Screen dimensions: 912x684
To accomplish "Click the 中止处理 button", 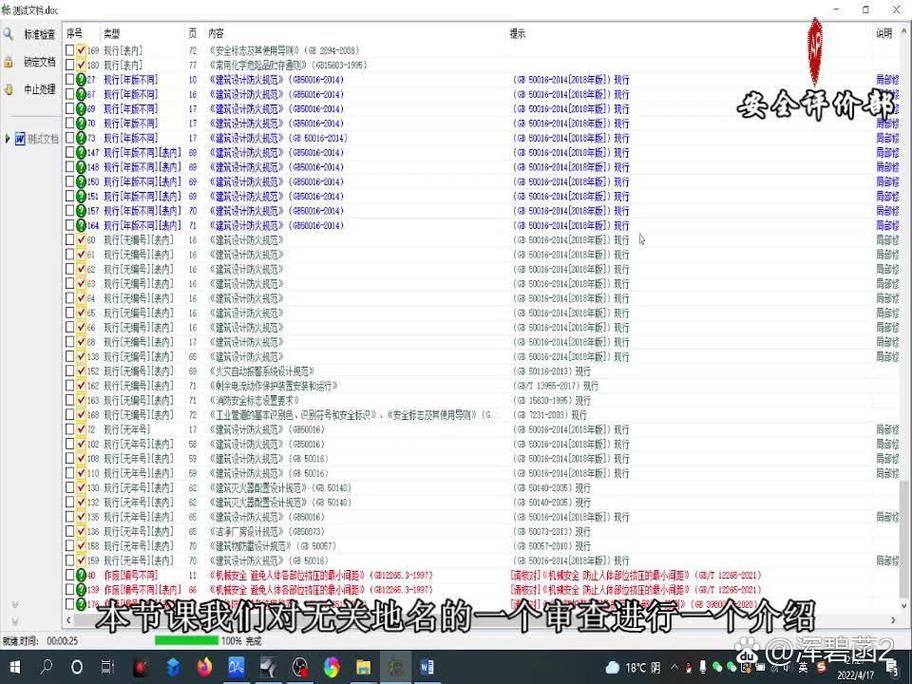I will (36, 88).
